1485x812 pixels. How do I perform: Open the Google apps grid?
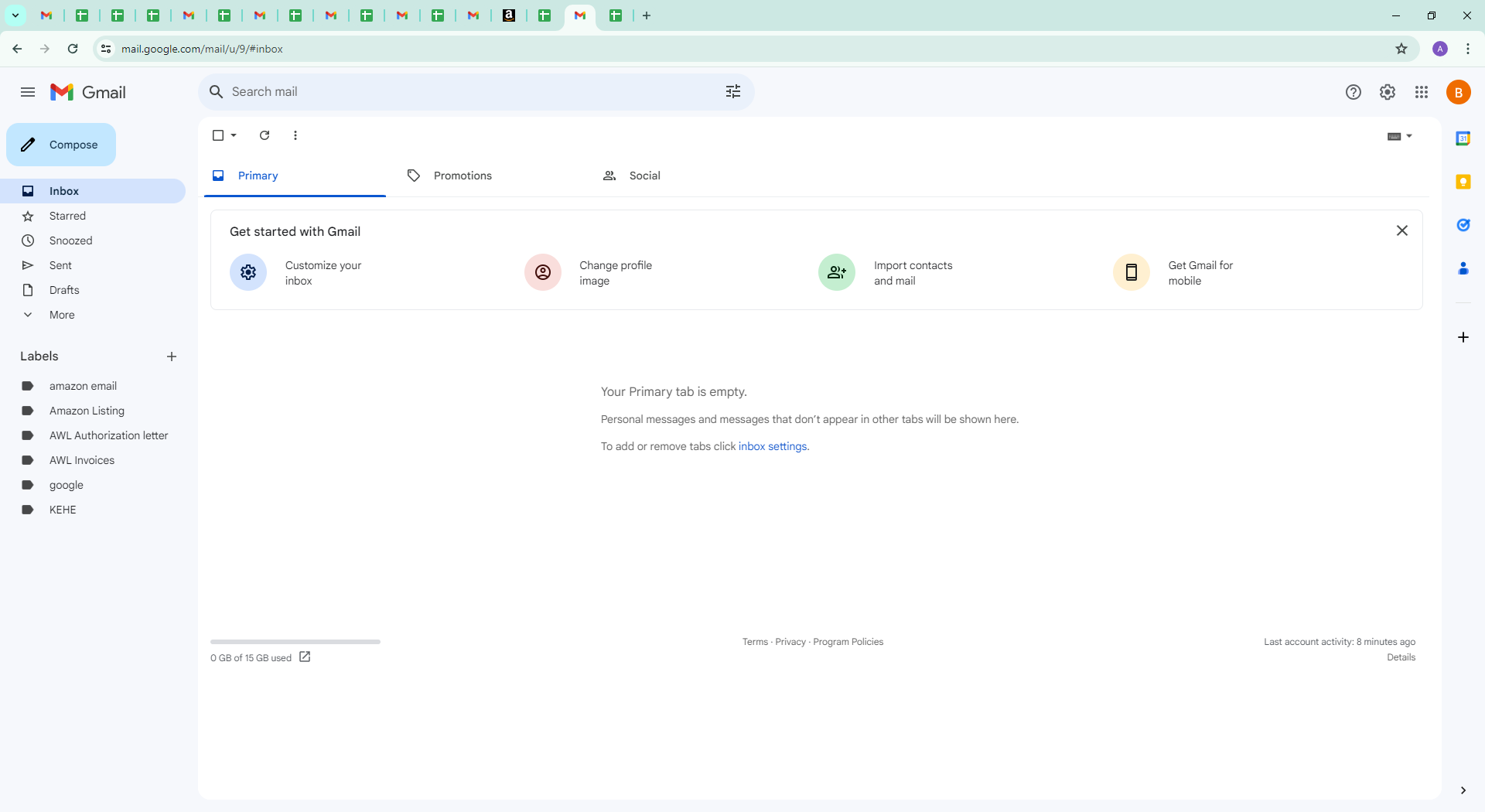click(x=1422, y=92)
